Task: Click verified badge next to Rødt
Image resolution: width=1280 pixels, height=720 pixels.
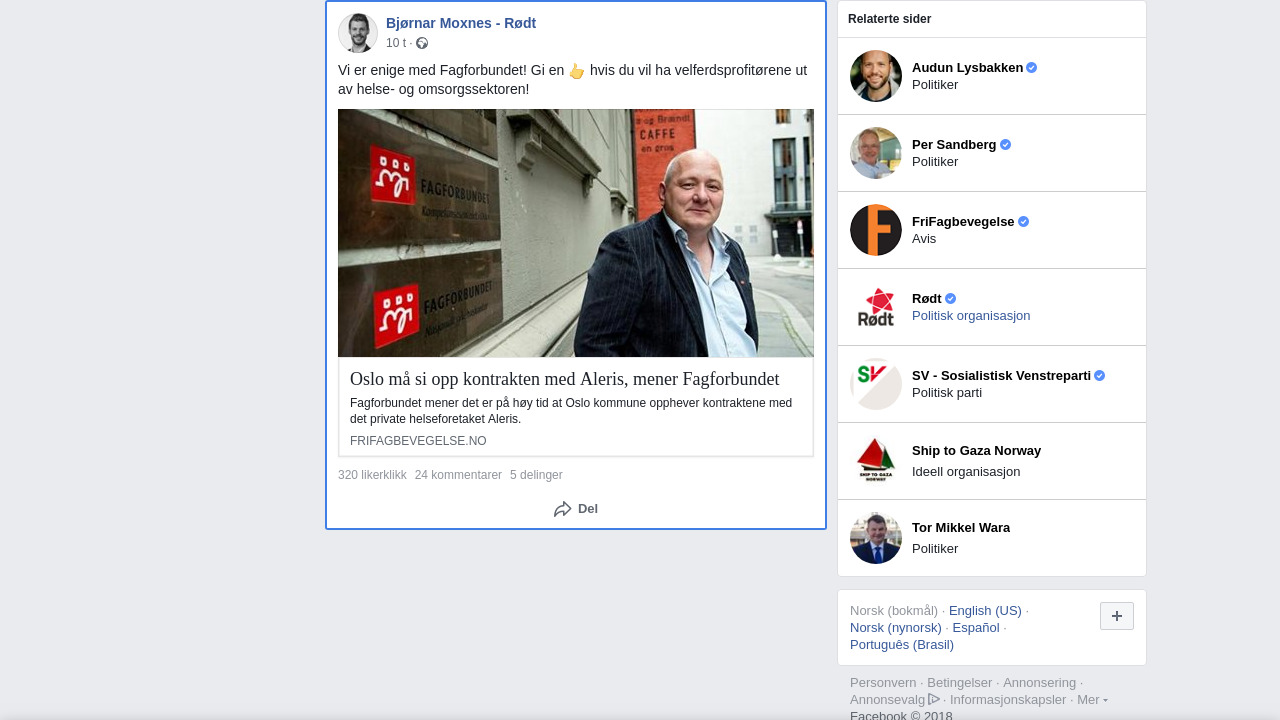Action: [950, 299]
